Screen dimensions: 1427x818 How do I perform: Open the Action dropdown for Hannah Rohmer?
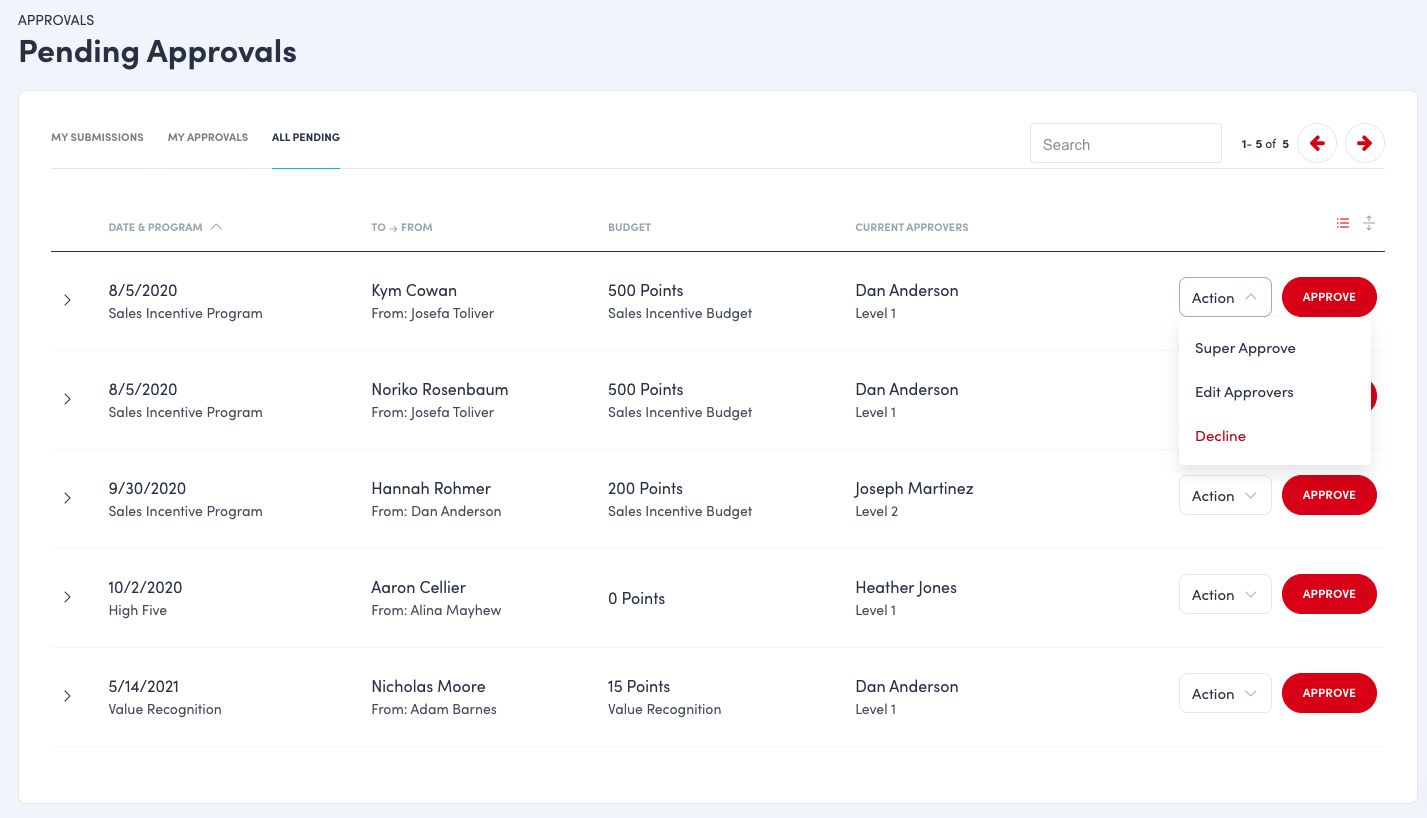(1224, 495)
